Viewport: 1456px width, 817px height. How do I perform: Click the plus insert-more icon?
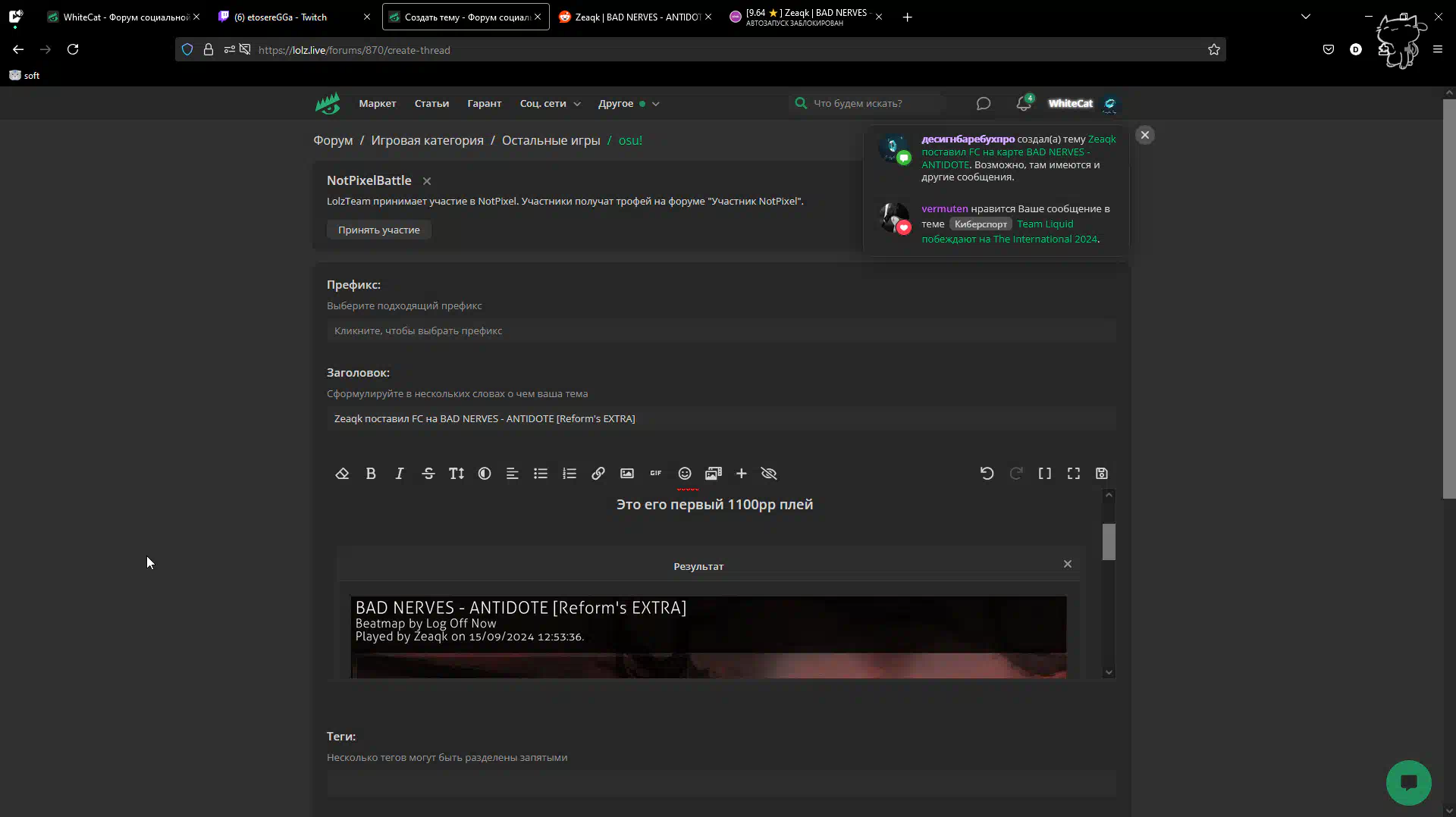pos(742,474)
